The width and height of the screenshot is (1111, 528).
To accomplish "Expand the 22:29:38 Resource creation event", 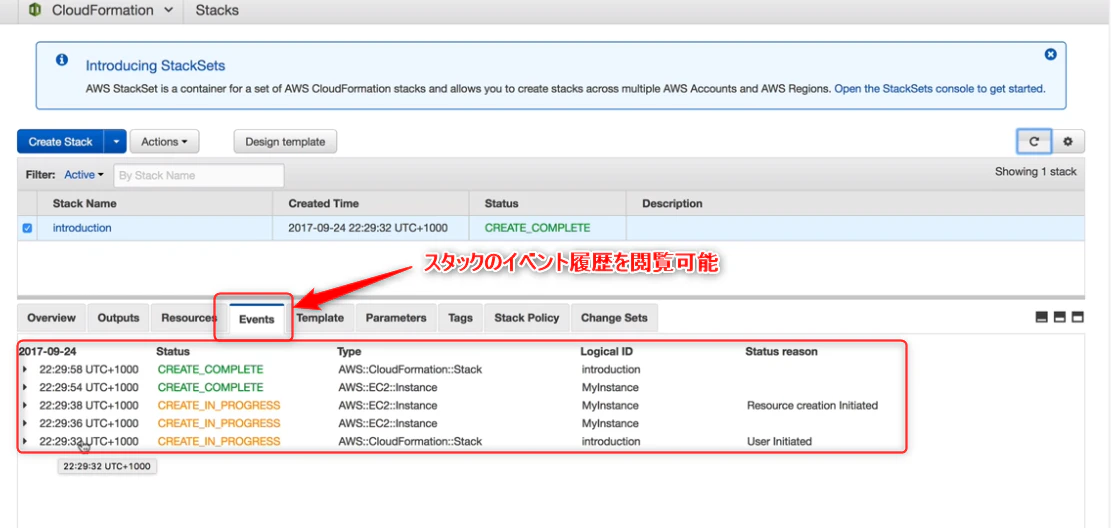I will click(26, 405).
